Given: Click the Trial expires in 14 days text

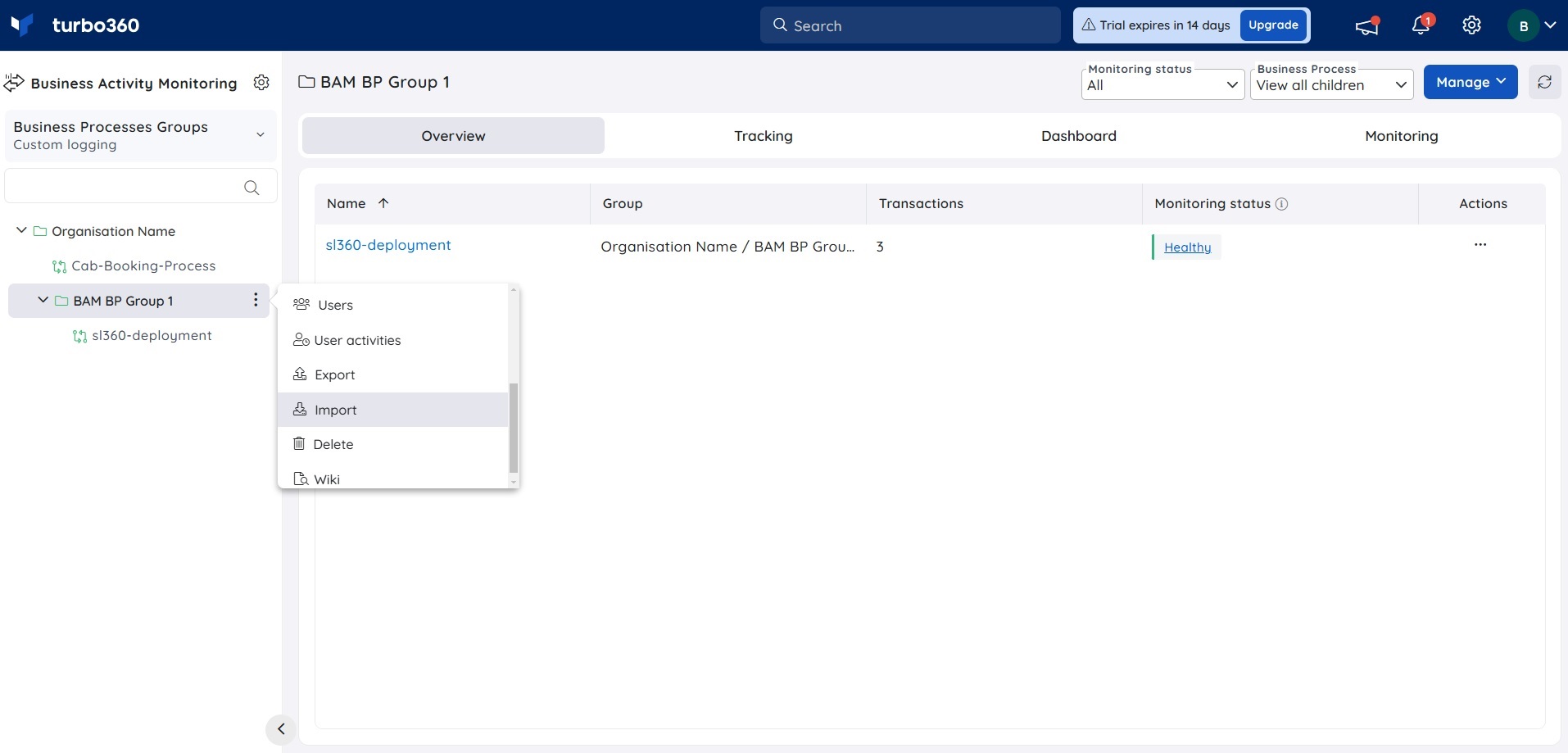Looking at the screenshot, I should click(1164, 25).
